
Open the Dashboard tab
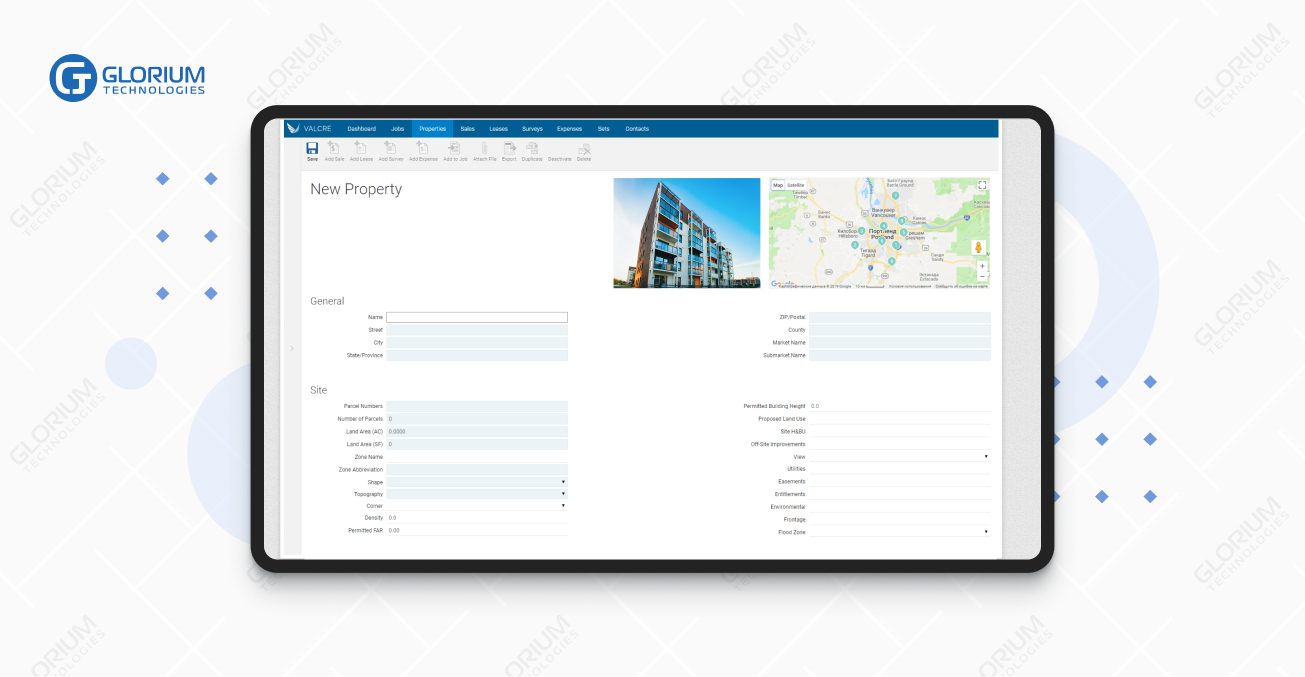[361, 129]
